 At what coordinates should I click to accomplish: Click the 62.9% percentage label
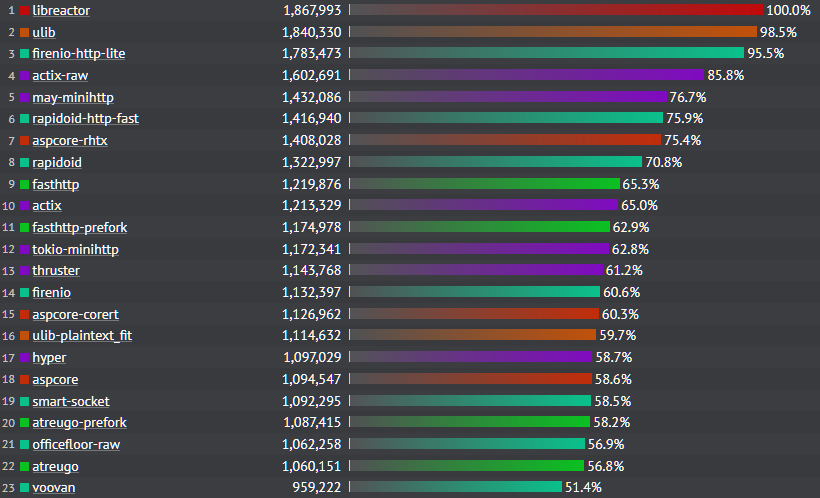coord(631,228)
